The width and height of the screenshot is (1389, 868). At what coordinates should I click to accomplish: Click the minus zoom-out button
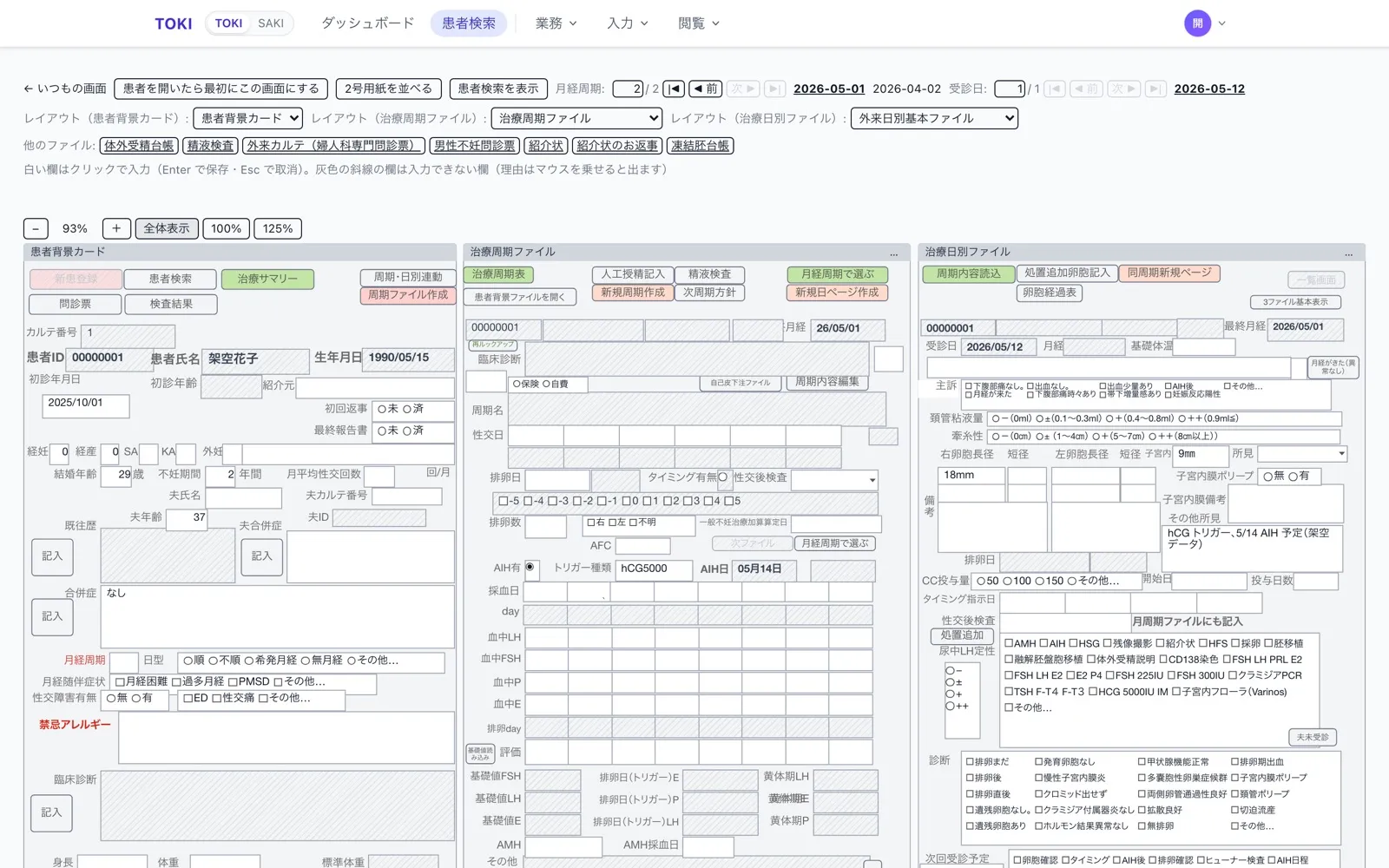pos(36,228)
